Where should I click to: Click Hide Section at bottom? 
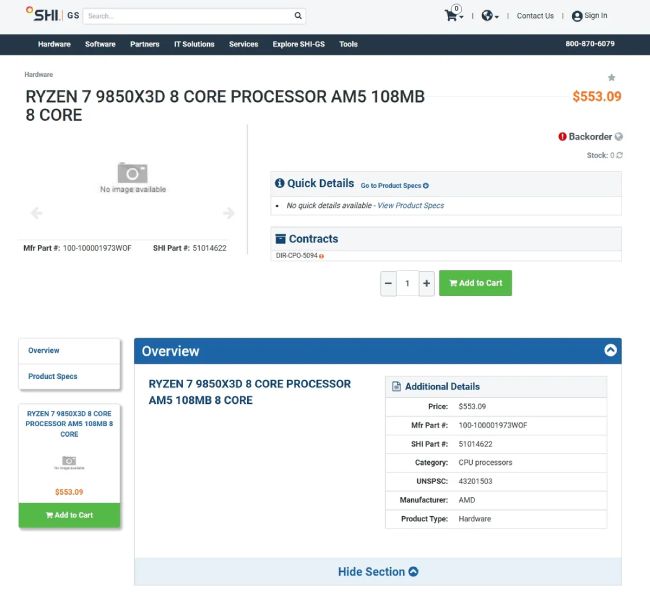[x=377, y=572]
